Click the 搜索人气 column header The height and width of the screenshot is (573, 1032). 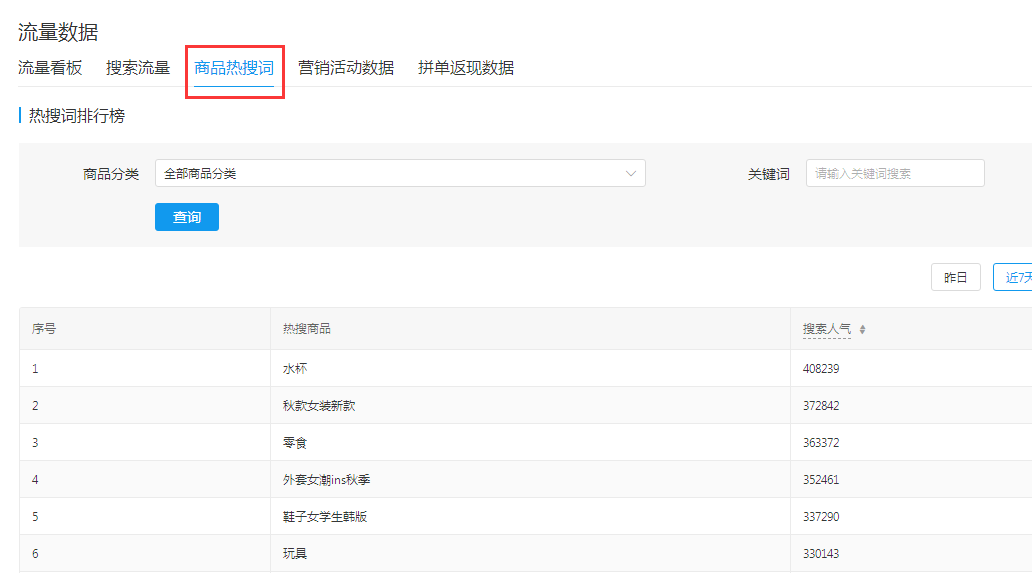coord(827,329)
